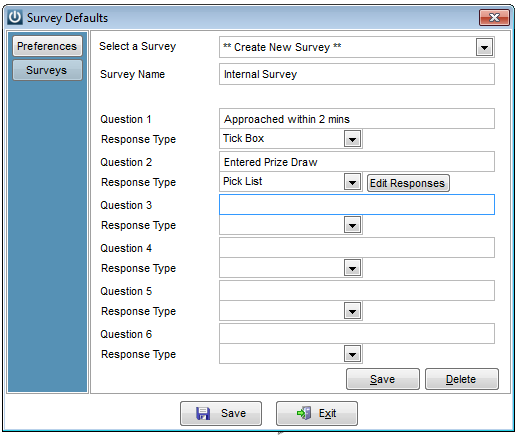Switch to the Preferences tab

47,46
